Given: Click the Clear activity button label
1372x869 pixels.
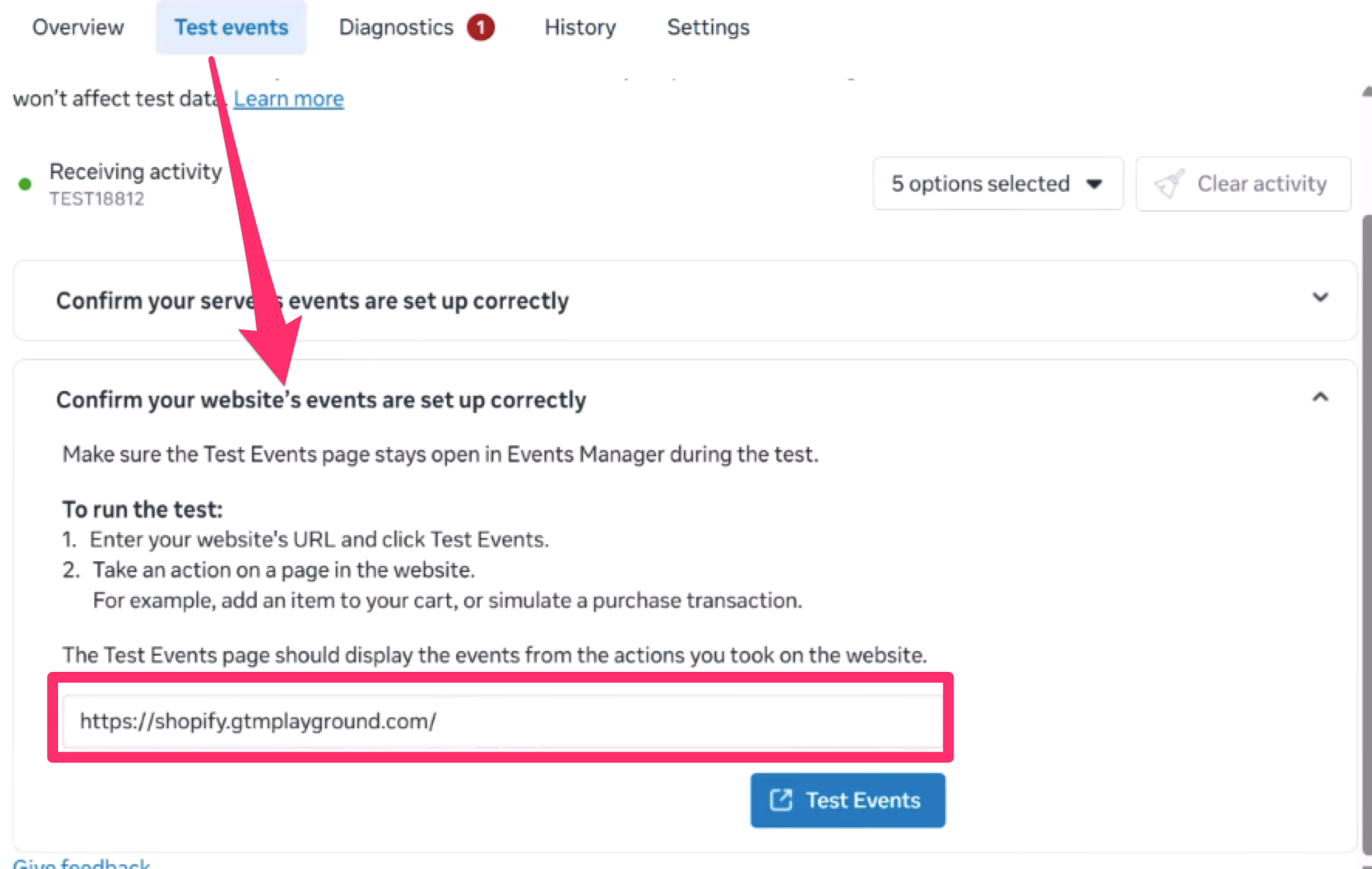Looking at the screenshot, I should [1261, 184].
